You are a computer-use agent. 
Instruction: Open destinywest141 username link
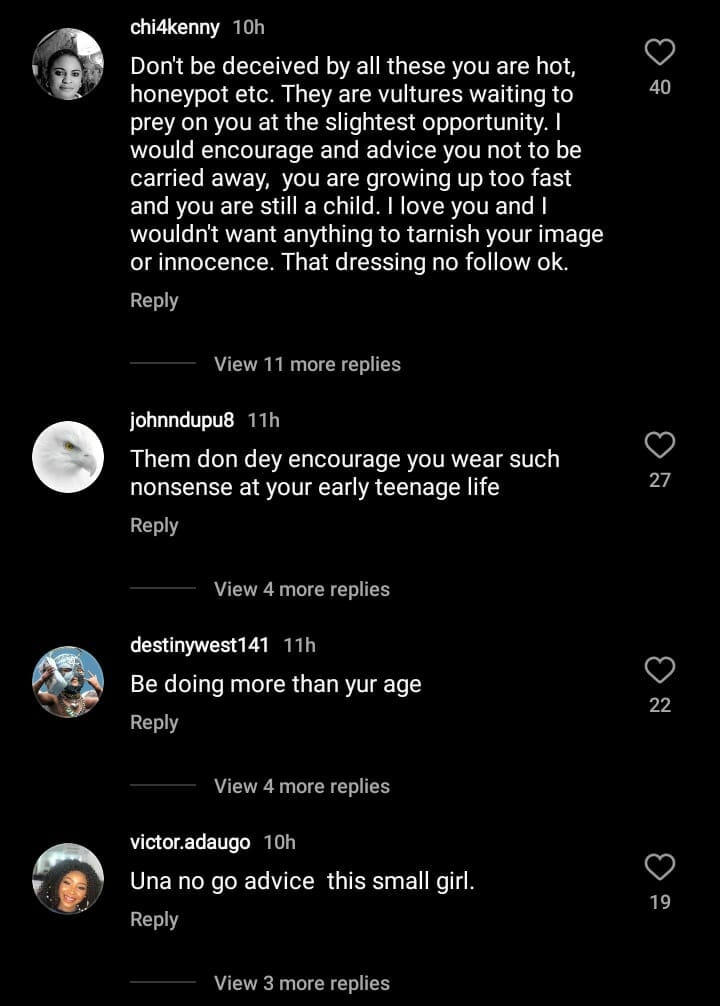(x=200, y=645)
